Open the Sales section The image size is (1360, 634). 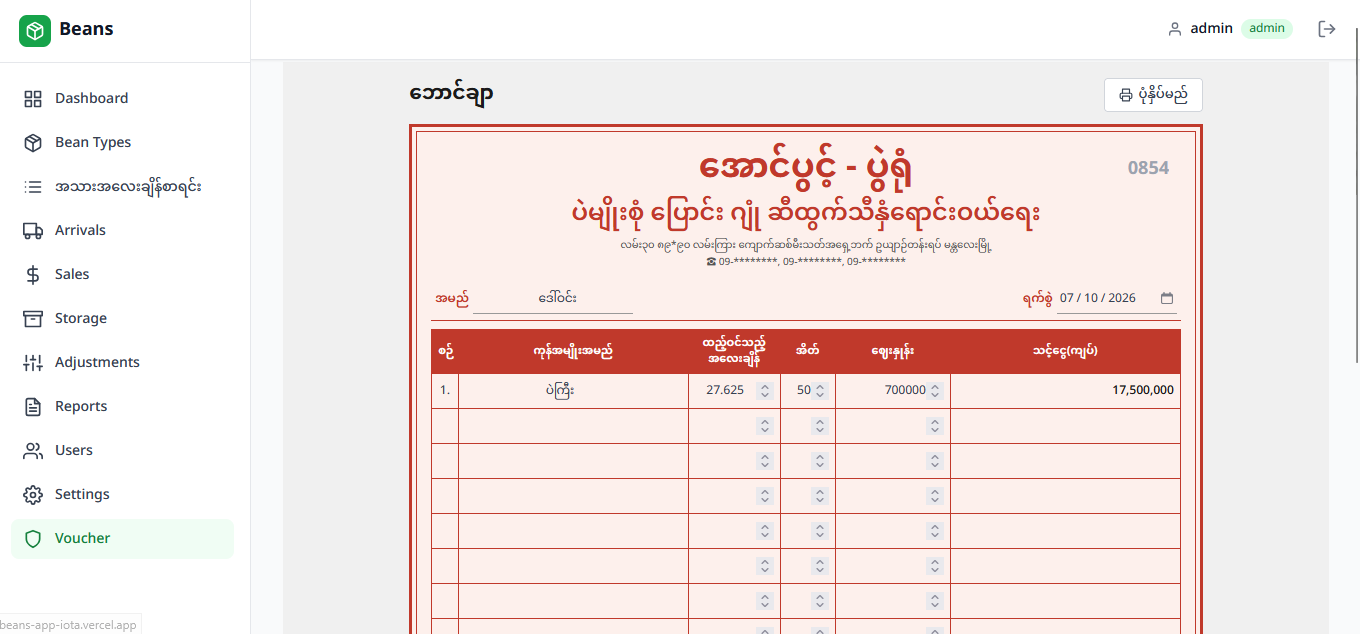pos(122,274)
